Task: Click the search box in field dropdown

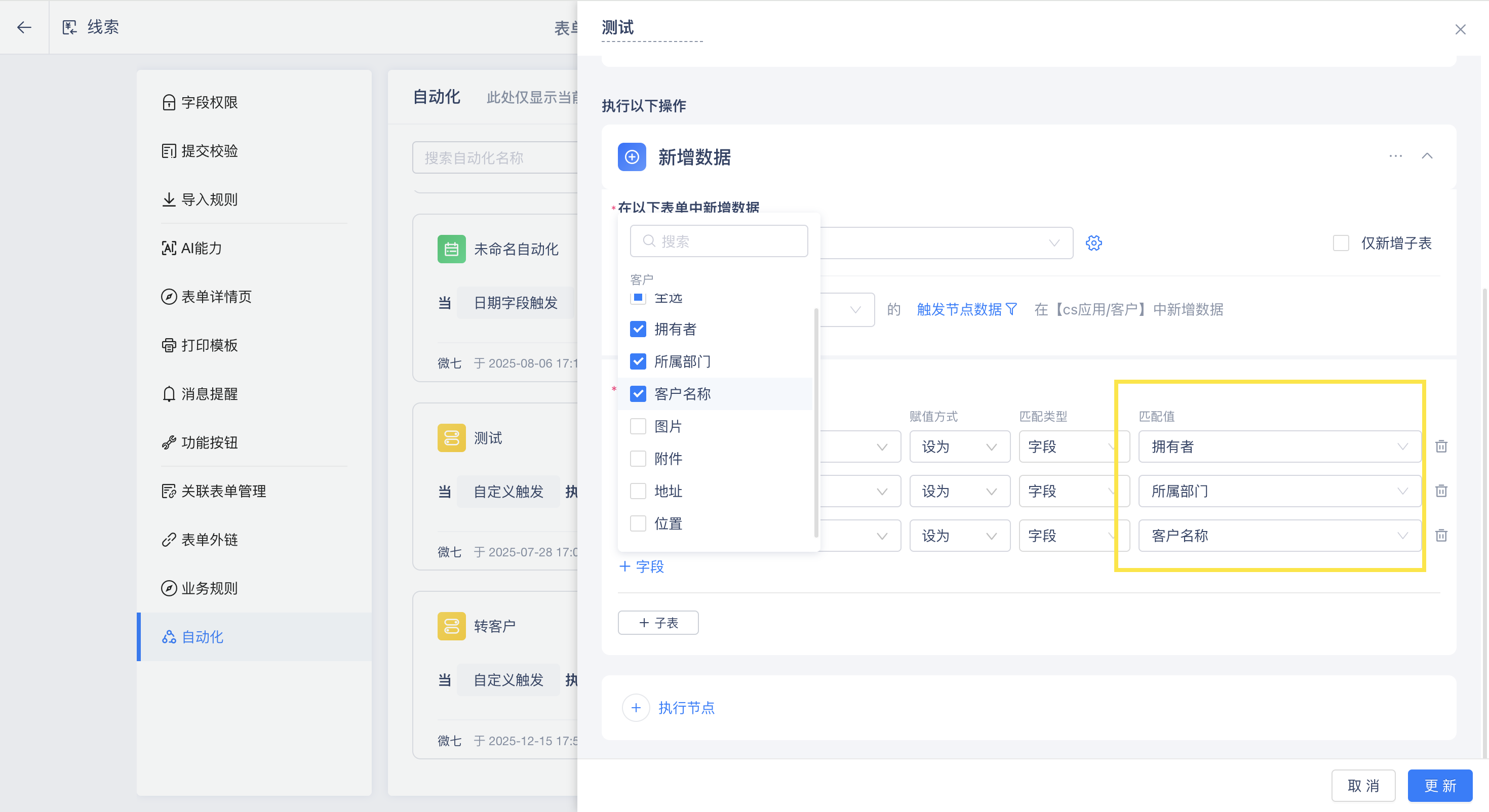Action: pyautogui.click(x=719, y=241)
